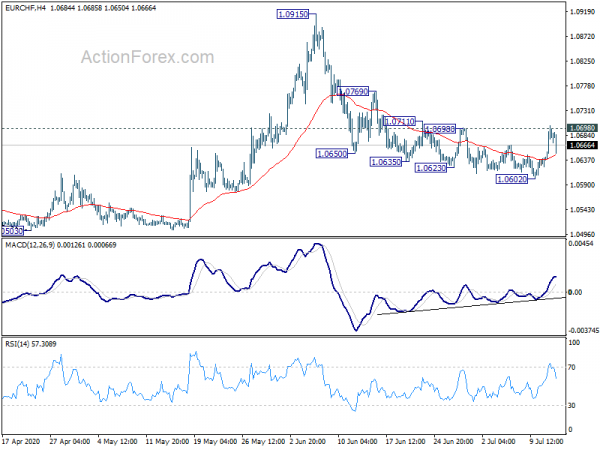
Task: Click the 24 Jun 20:00 date label
Action: 455,442
